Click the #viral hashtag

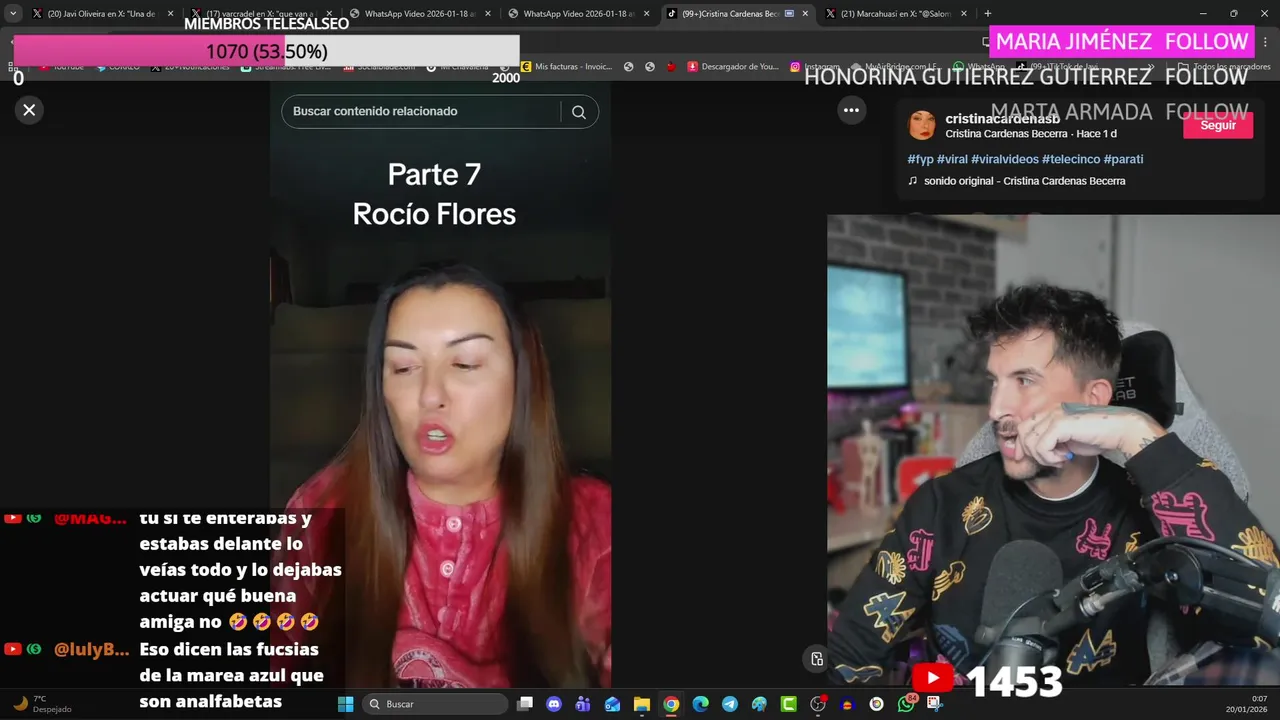pyautogui.click(x=952, y=159)
